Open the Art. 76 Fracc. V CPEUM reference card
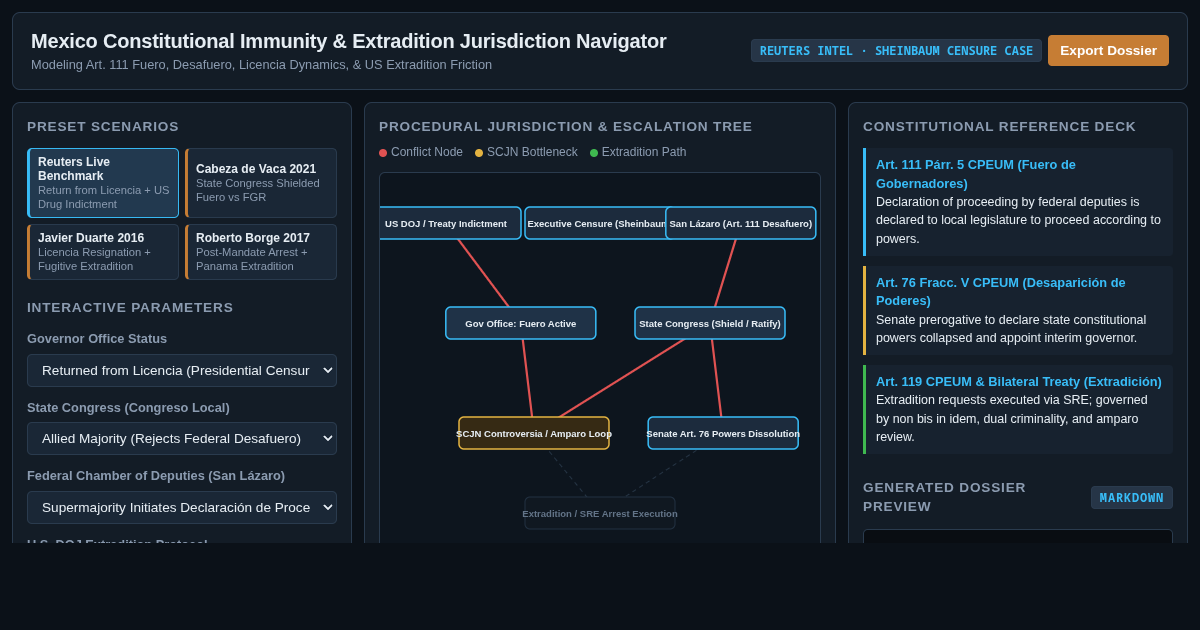The image size is (1200, 630). pos(1018,310)
